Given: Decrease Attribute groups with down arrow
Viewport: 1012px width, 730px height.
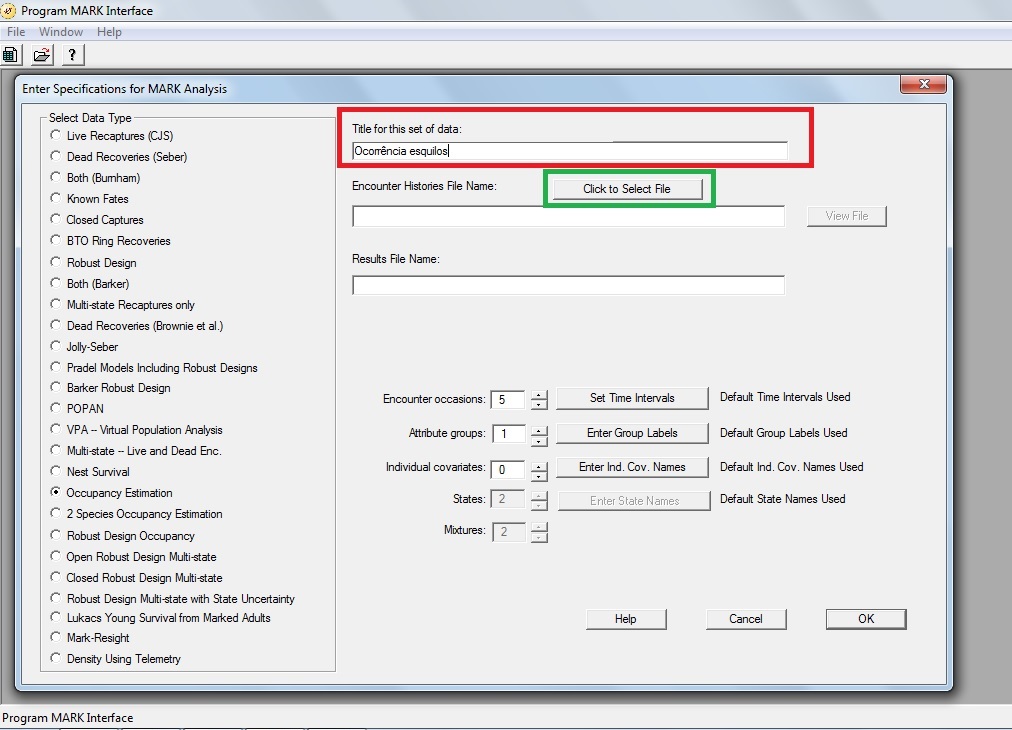Looking at the screenshot, I should [x=539, y=441].
